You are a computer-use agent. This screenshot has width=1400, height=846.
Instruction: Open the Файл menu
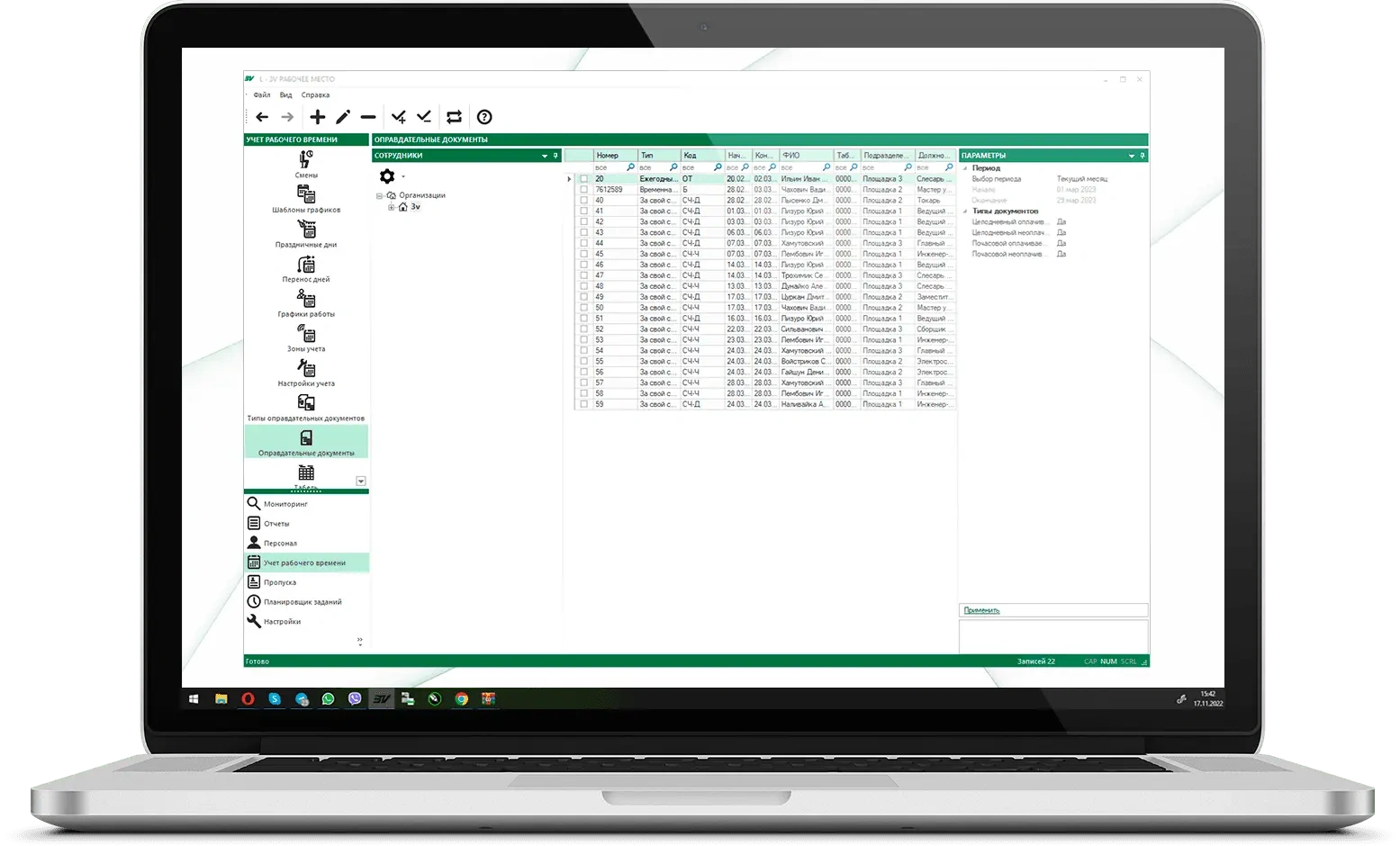pyautogui.click(x=261, y=94)
